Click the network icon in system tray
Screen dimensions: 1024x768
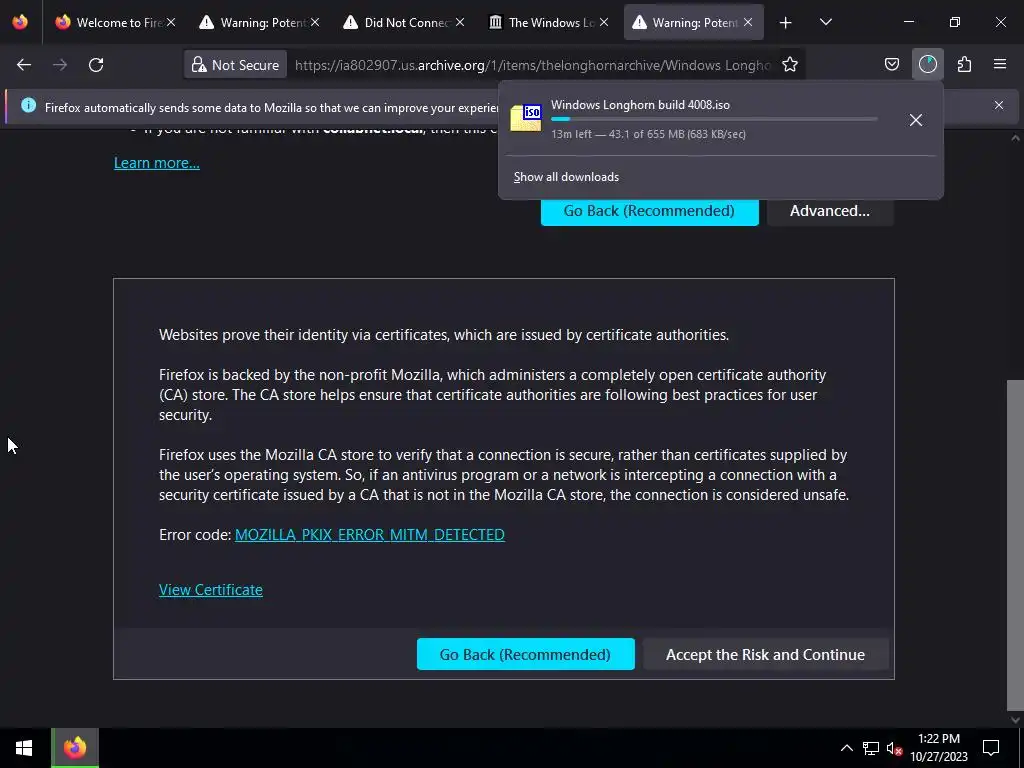[871, 748]
